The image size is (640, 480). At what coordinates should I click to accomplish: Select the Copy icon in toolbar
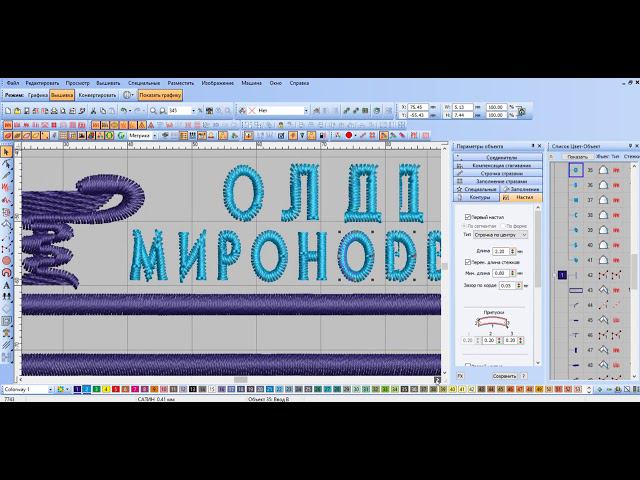coord(103,111)
